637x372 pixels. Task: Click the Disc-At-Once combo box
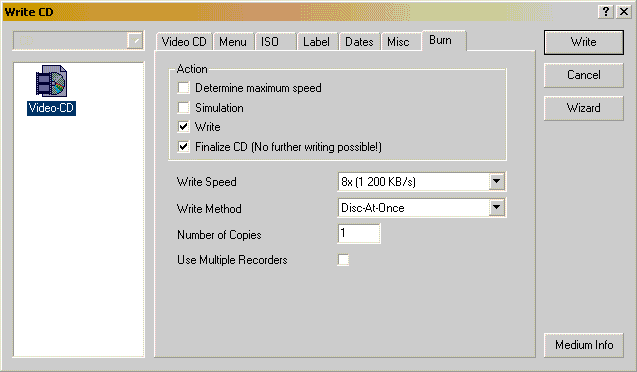coord(422,208)
